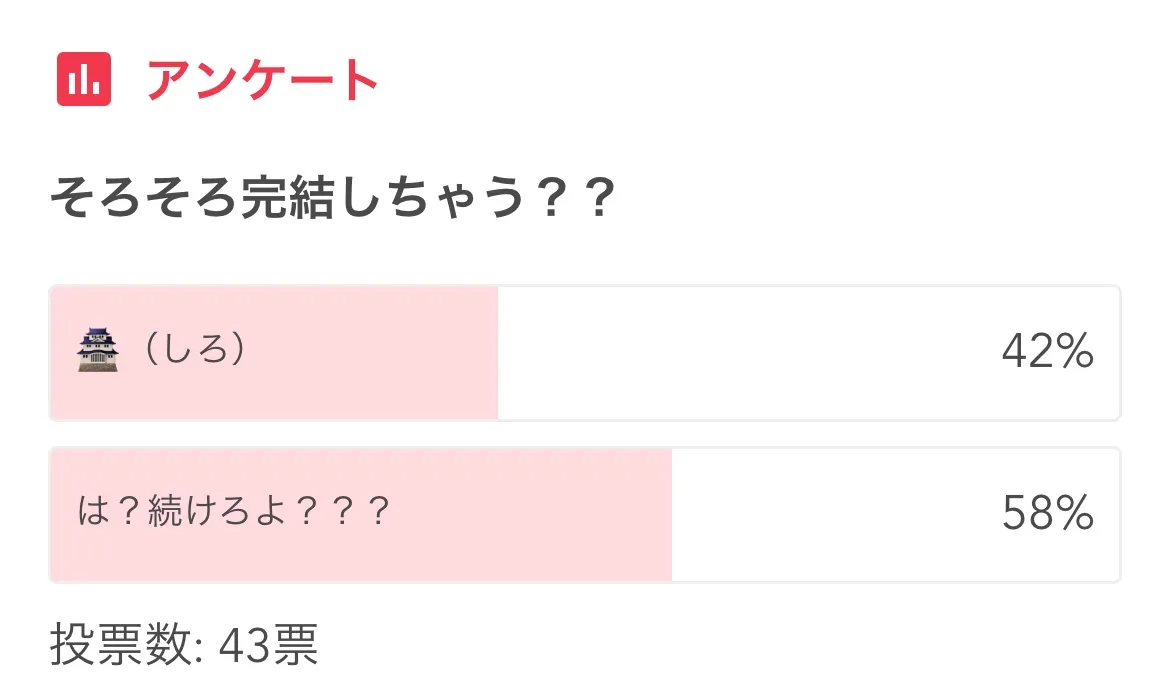
Task: Click the white unfilled area of 42% option
Action: pos(740,353)
